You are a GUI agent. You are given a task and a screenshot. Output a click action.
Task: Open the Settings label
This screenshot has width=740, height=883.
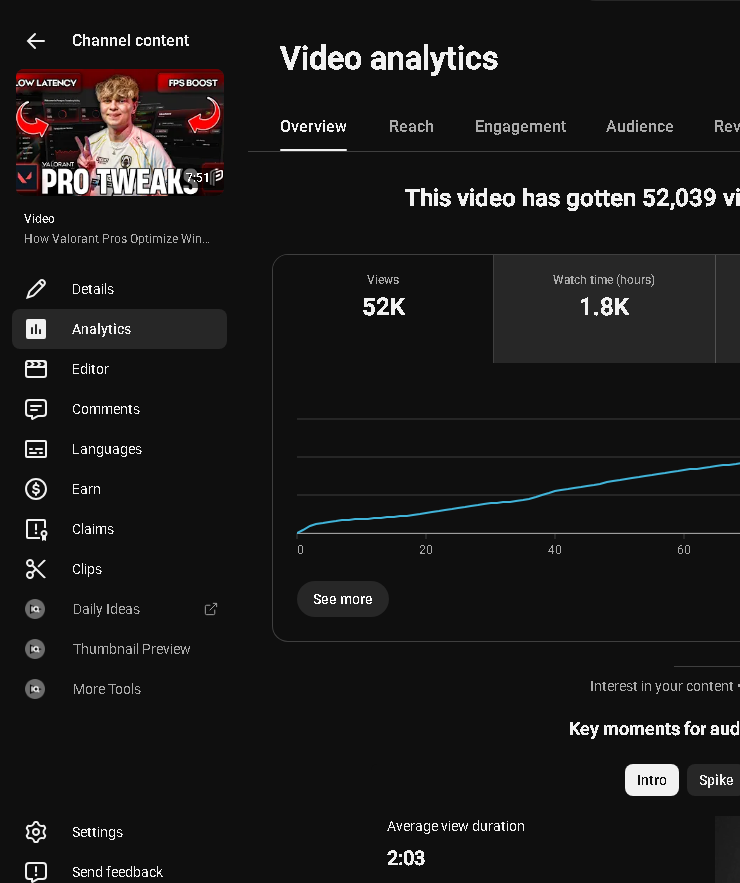coord(97,832)
